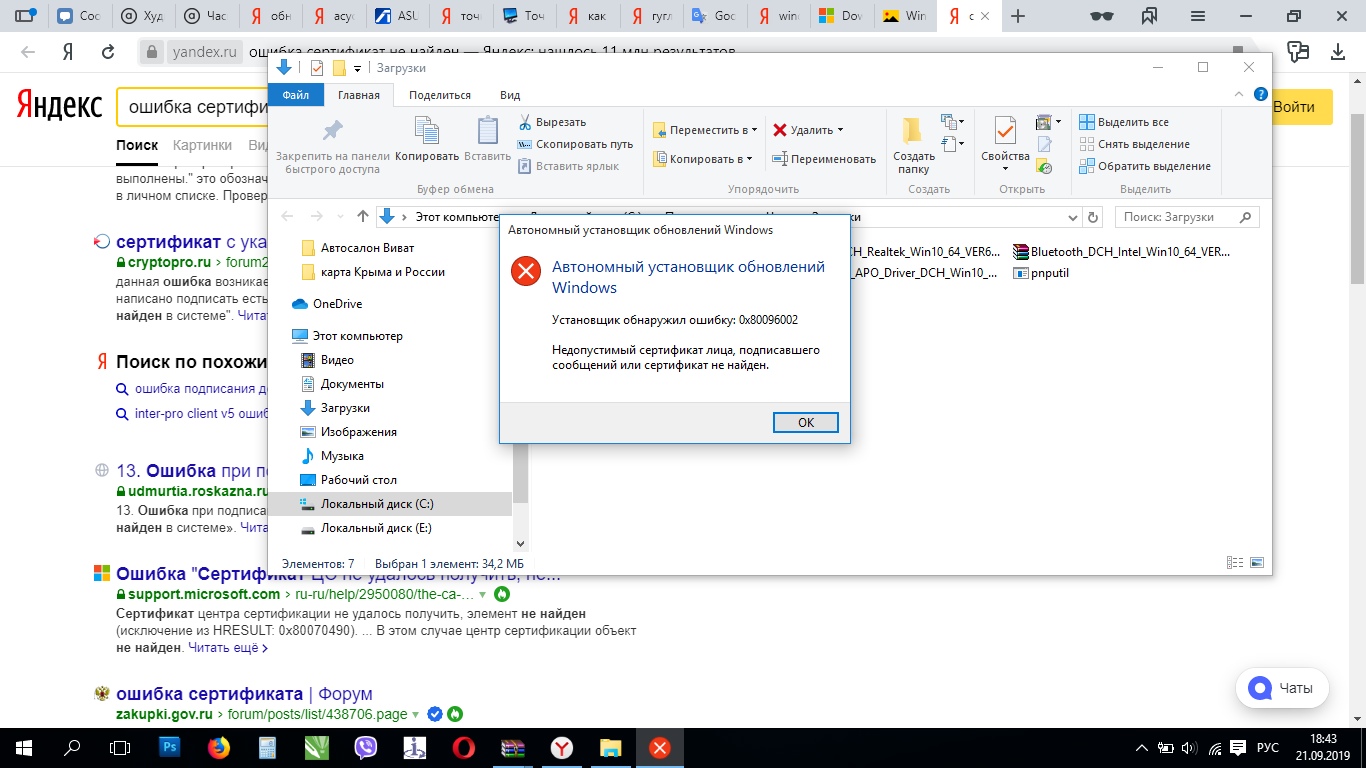Pin to Quick access (Закрепить на панели)
Image resolution: width=1366 pixels, height=768 pixels.
coord(333,145)
